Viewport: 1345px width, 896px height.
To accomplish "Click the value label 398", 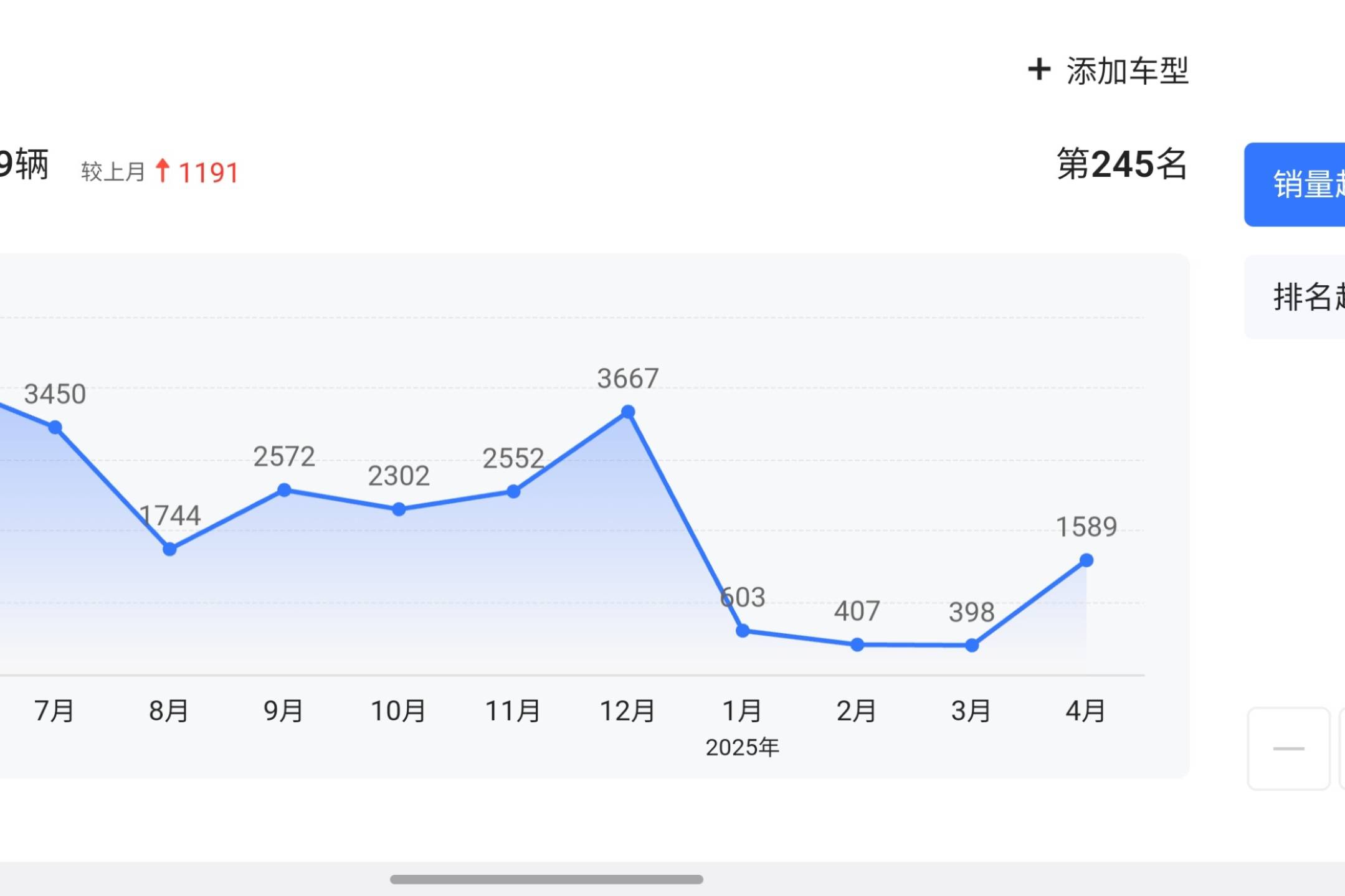I will tap(972, 613).
